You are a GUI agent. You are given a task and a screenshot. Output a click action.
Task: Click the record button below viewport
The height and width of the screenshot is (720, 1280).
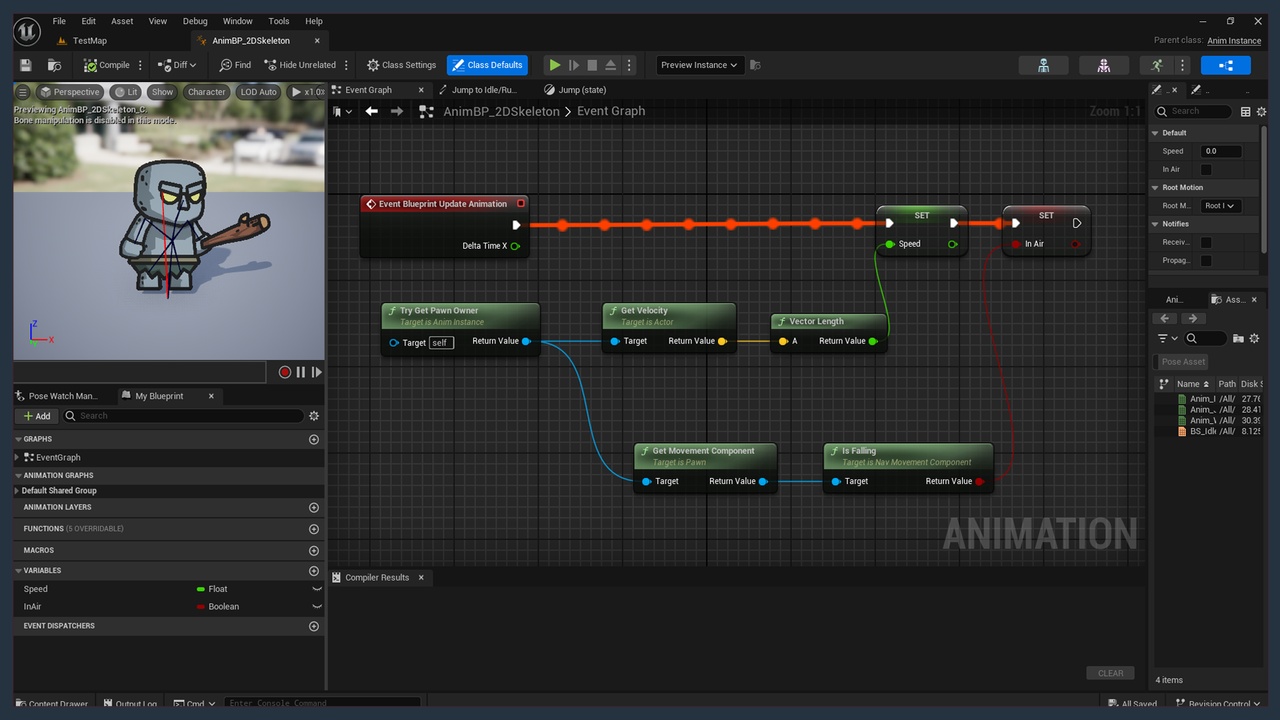(x=285, y=372)
